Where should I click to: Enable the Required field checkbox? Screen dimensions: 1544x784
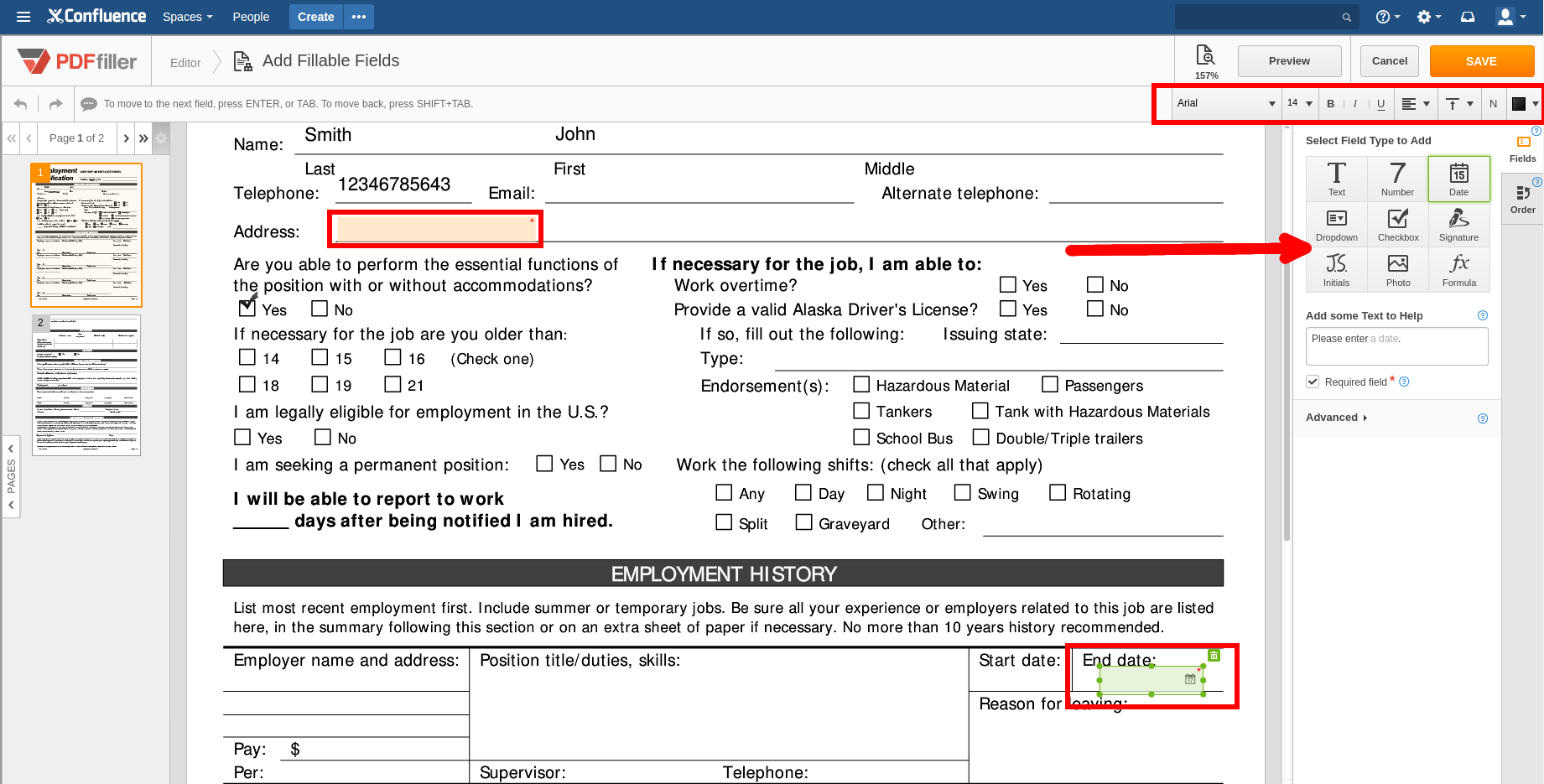click(1312, 381)
